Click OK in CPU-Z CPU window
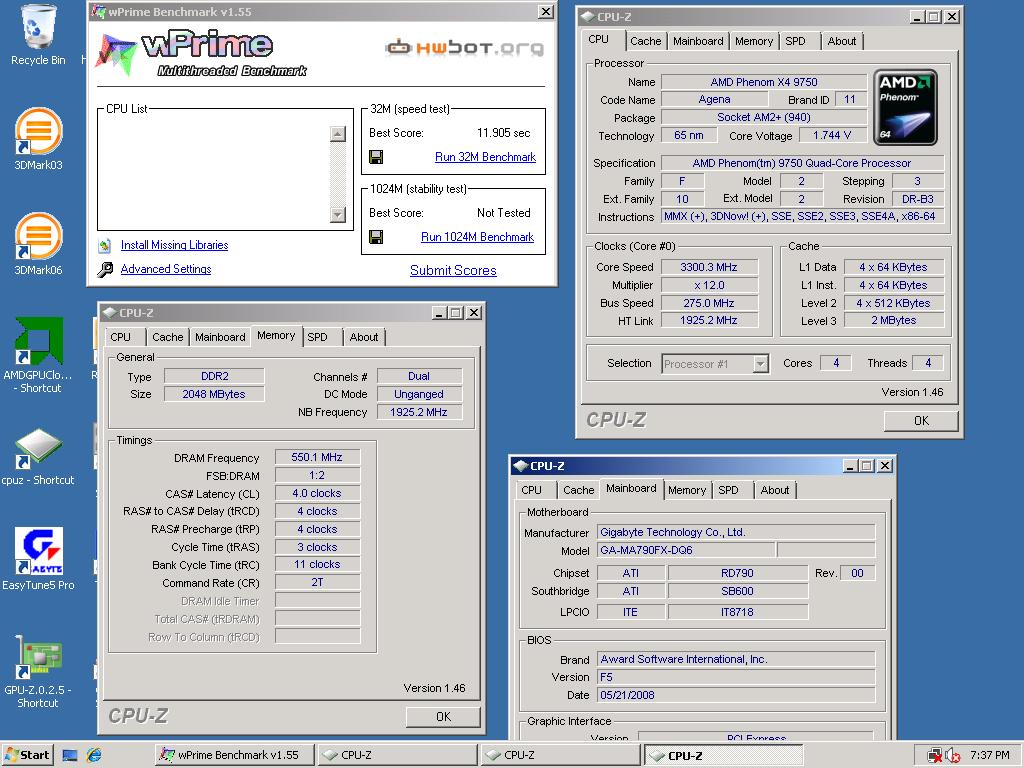The height and width of the screenshot is (768, 1024). [x=921, y=421]
